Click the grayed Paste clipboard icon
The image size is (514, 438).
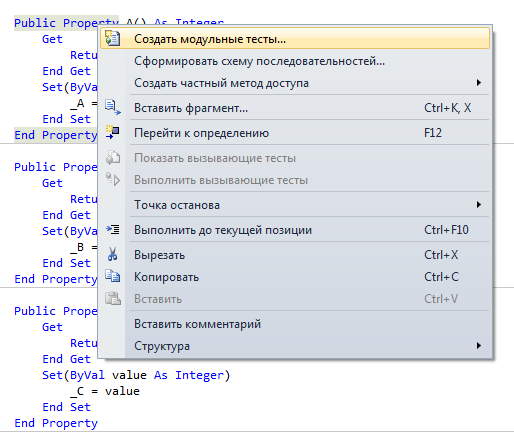coord(113,298)
